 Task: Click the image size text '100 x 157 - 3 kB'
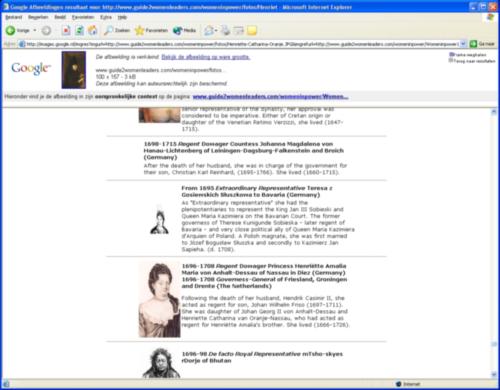[116, 77]
